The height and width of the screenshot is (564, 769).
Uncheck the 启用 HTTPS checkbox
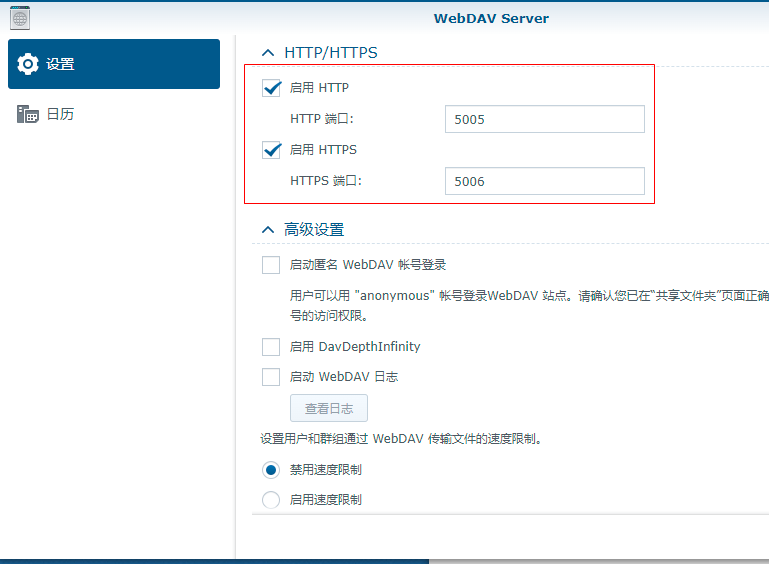pyautogui.click(x=271, y=150)
